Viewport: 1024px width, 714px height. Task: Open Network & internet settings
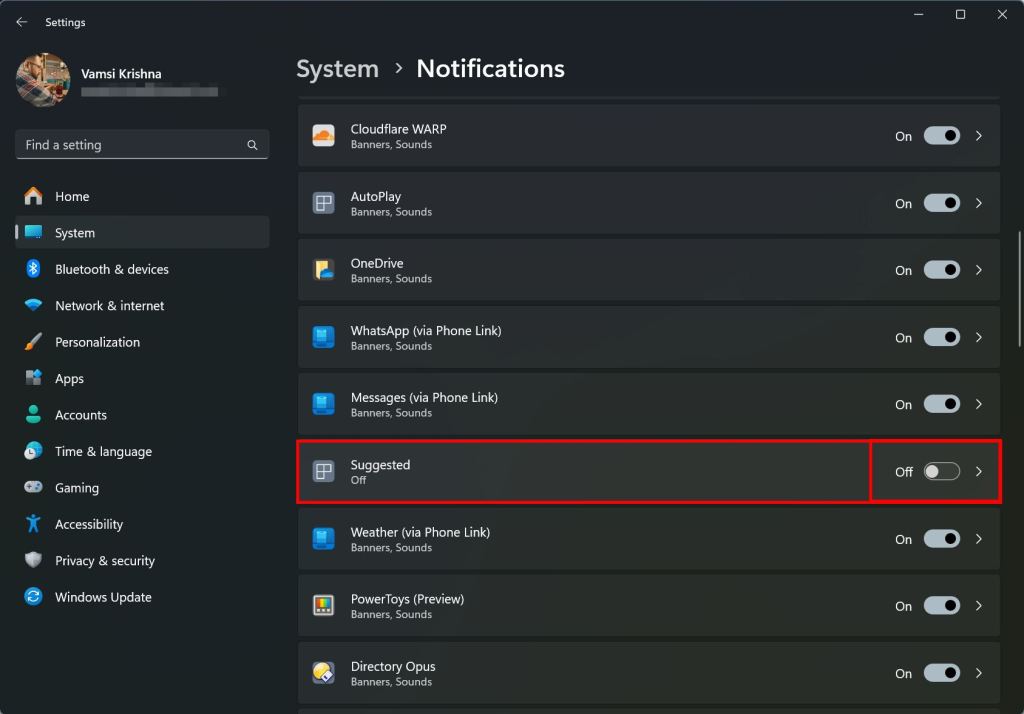click(x=142, y=305)
